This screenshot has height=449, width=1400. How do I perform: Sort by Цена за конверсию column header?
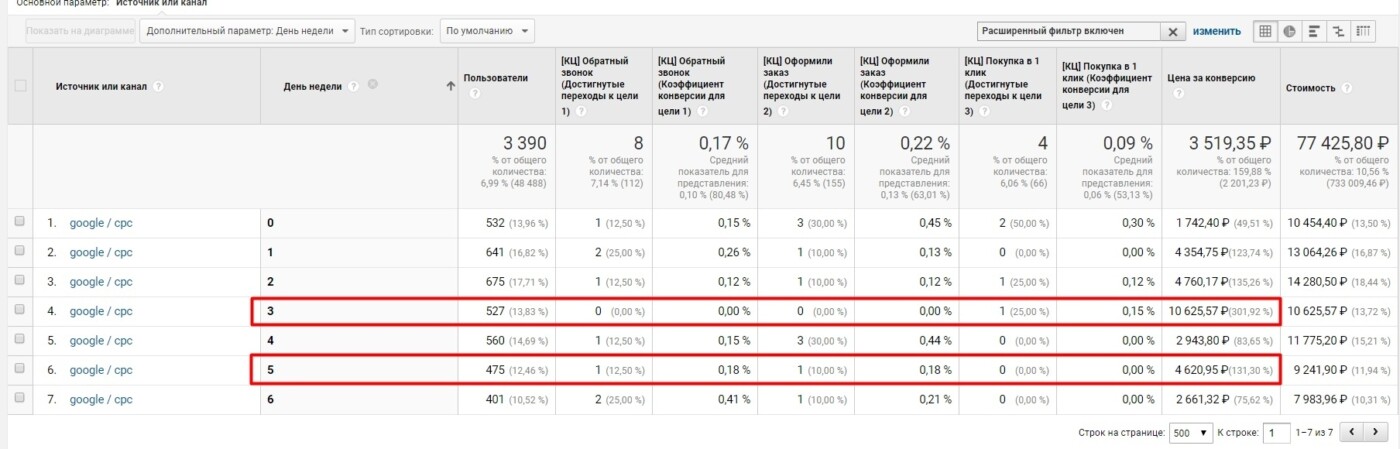click(1211, 78)
